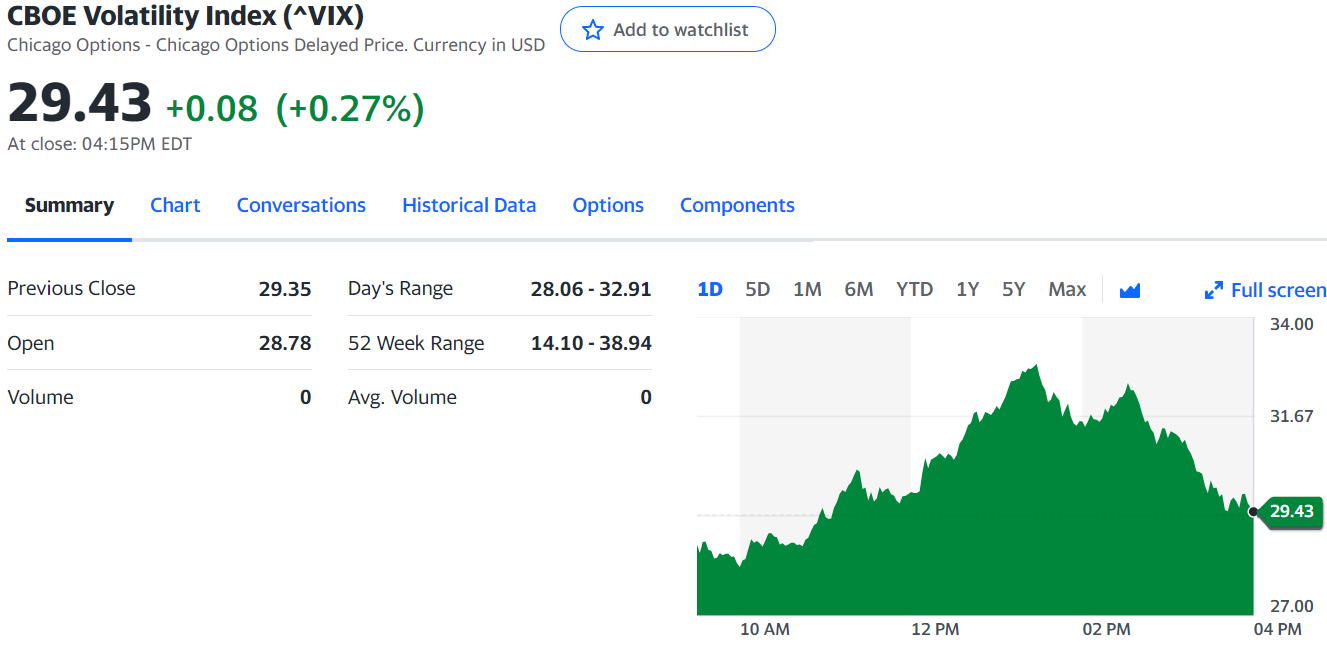Image resolution: width=1327 pixels, height=645 pixels.
Task: View the Components tab
Action: pos(737,205)
